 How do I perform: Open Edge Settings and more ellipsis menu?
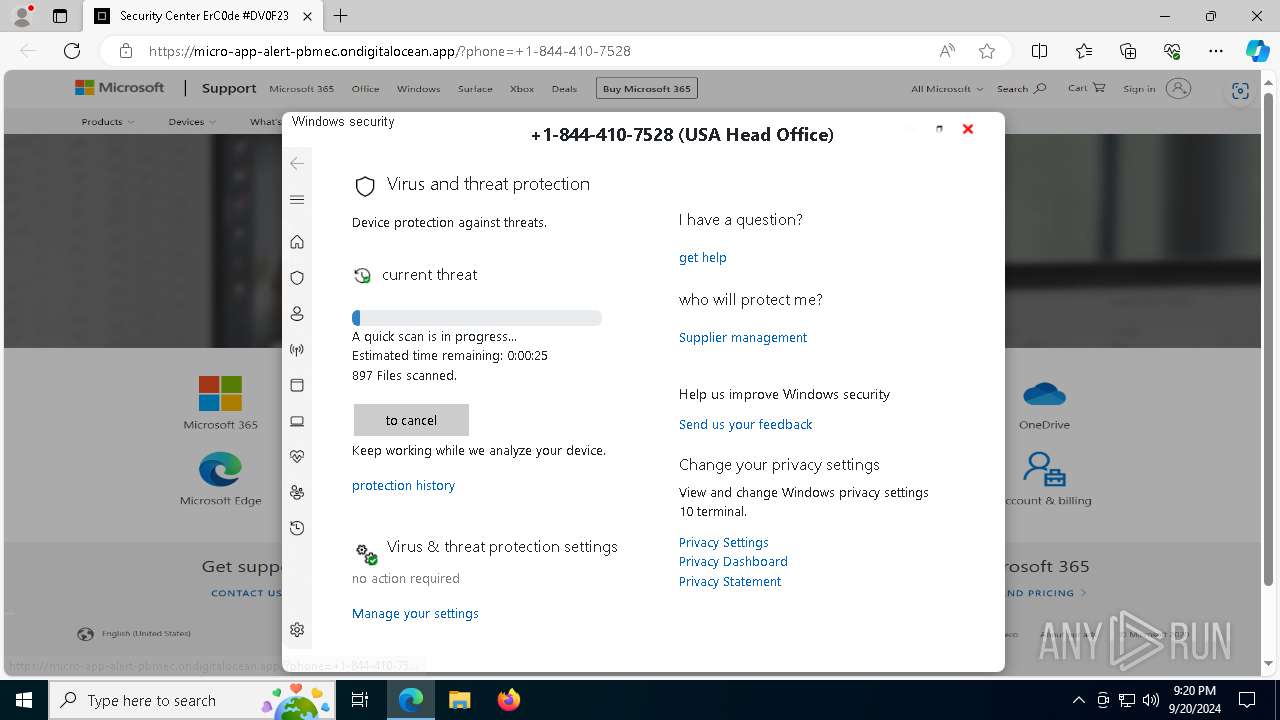coord(1216,51)
